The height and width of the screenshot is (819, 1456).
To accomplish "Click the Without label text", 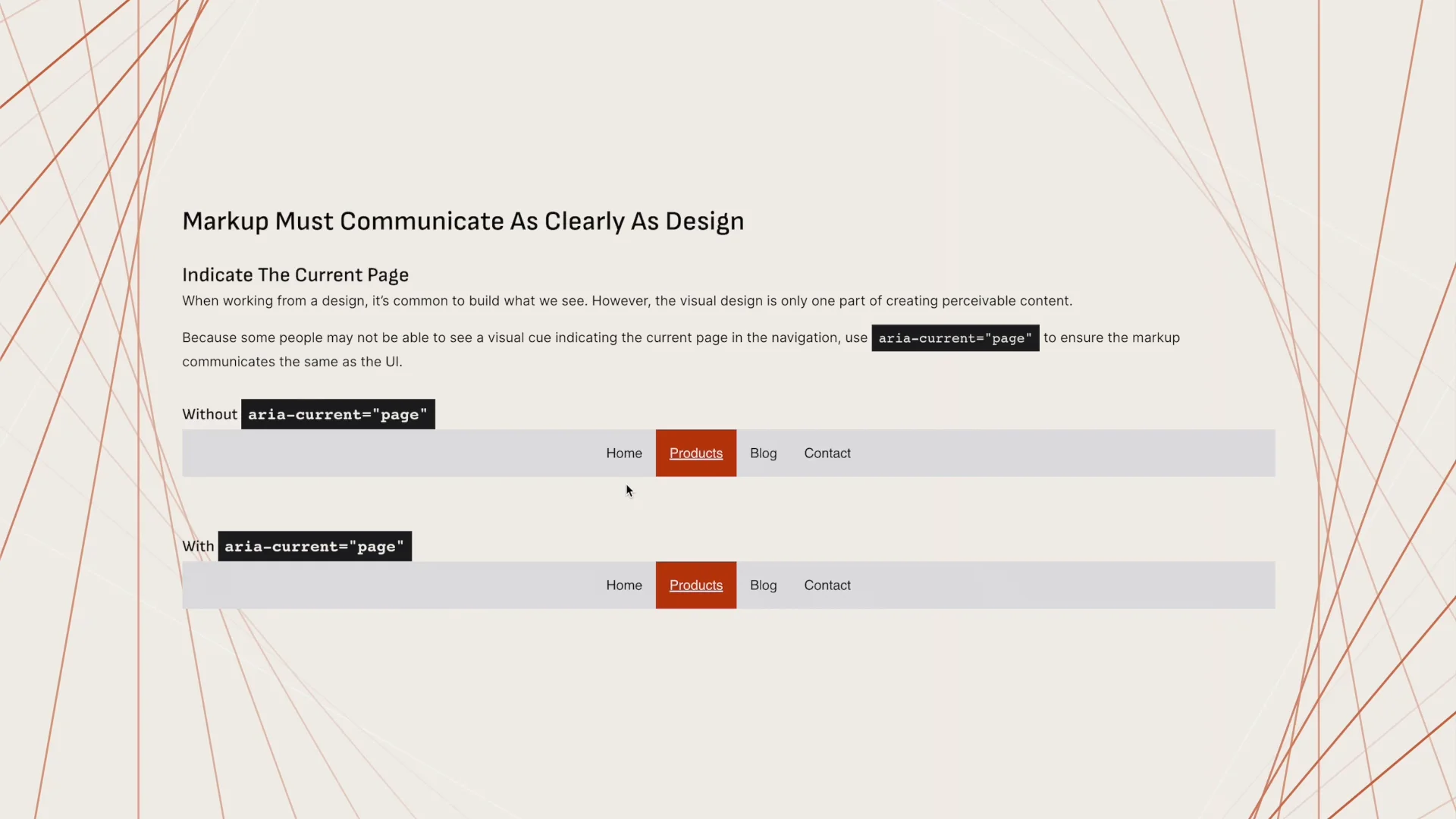I will point(209,414).
